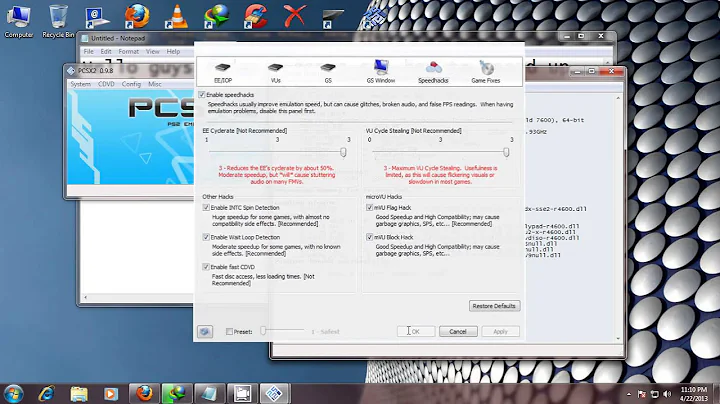This screenshot has width=720, height=404.
Task: Click the icon button beside Preset
Action: [205, 331]
